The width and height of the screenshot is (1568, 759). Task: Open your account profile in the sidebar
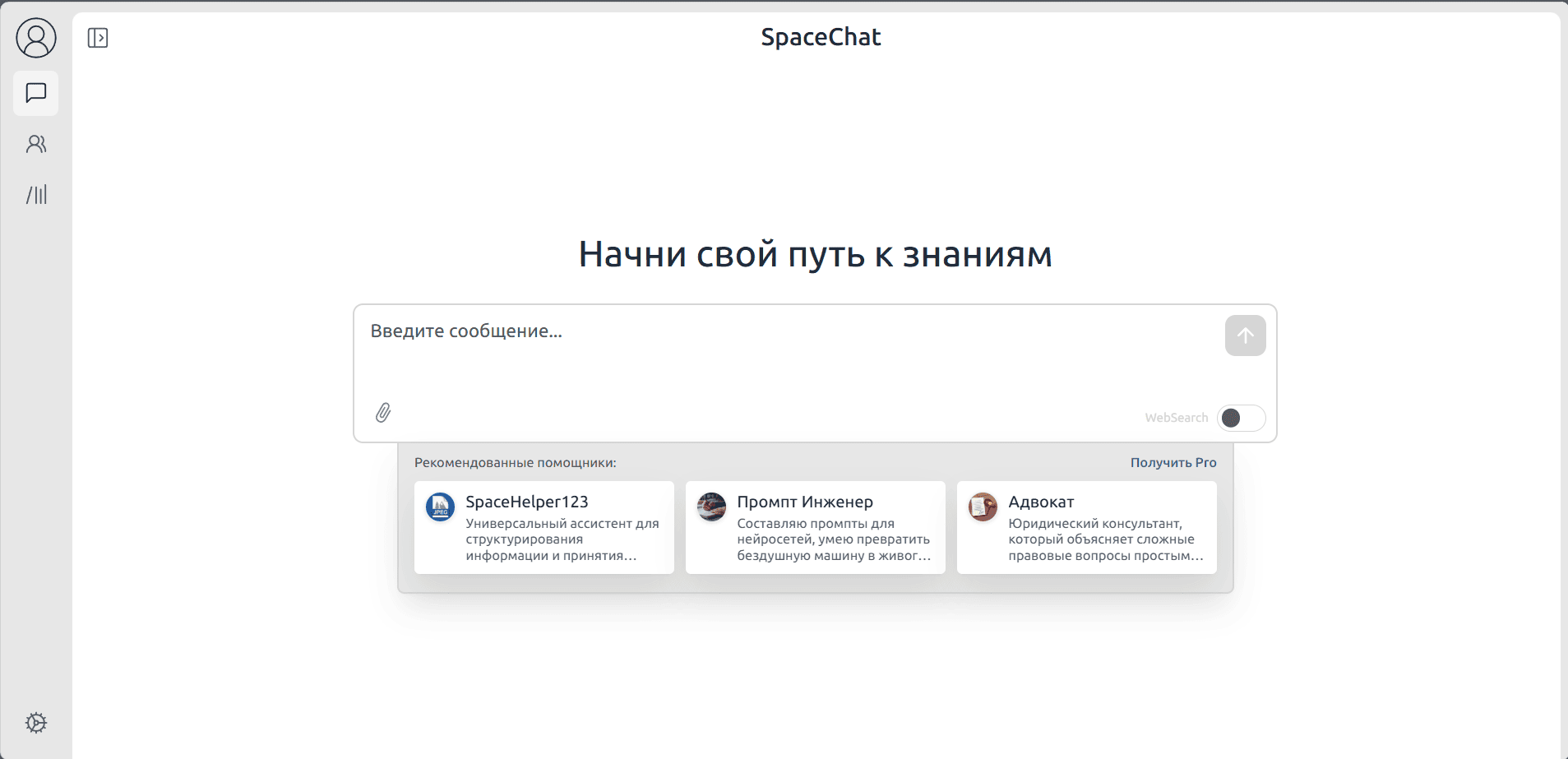(x=35, y=37)
